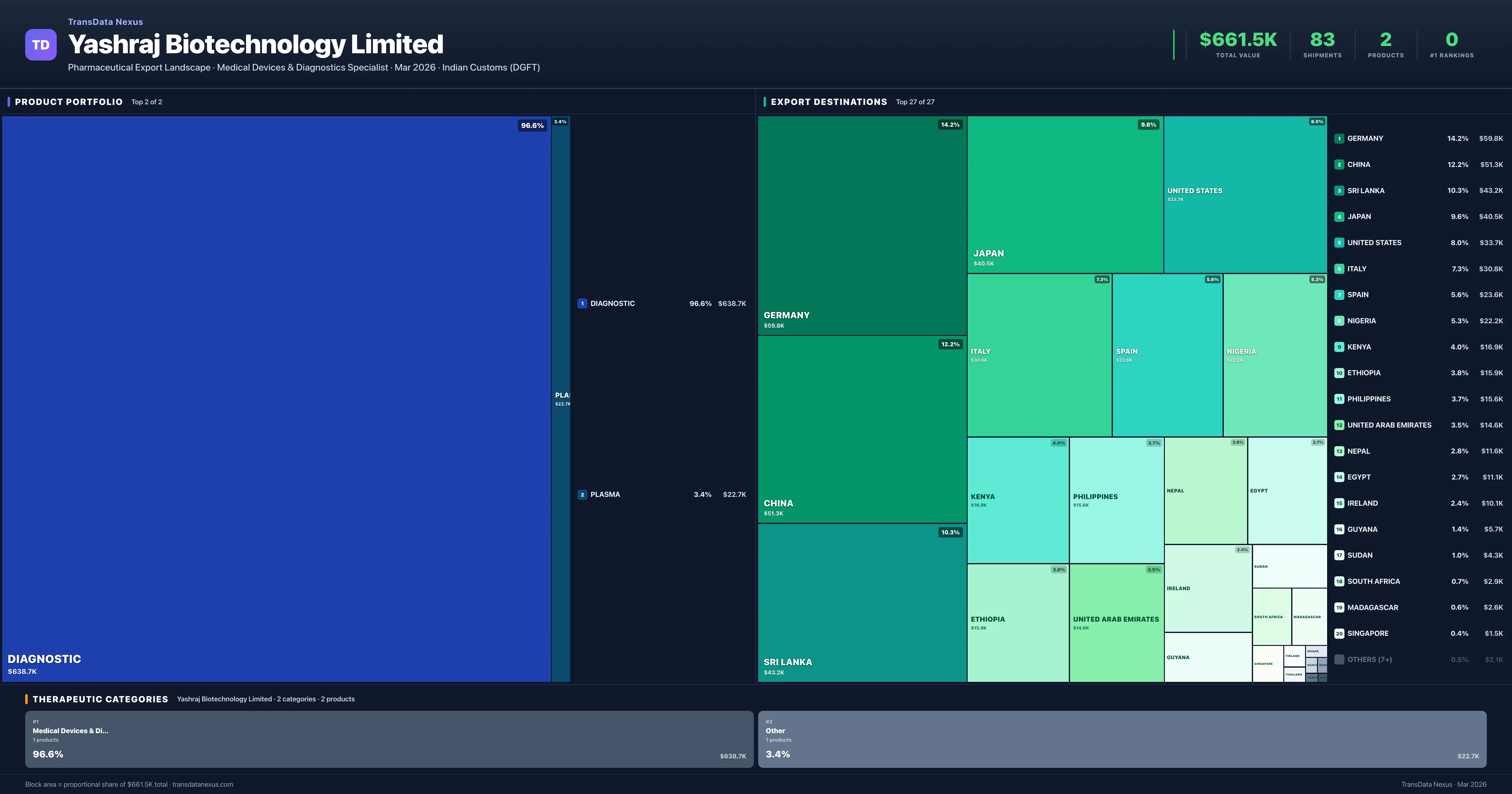Expand the Top 27 of 27 destination listing
The image size is (1512, 794).
[x=915, y=101]
